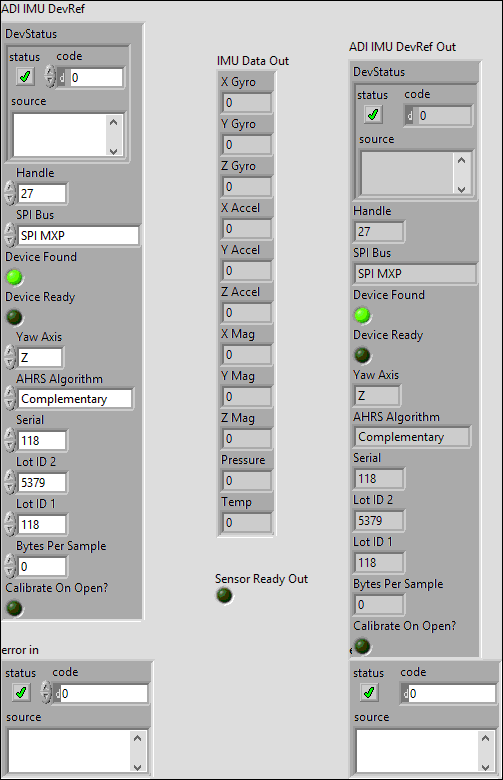Click the Handle field showing 27 in ADI IMU DevRef
The image size is (503, 780).
(42, 194)
